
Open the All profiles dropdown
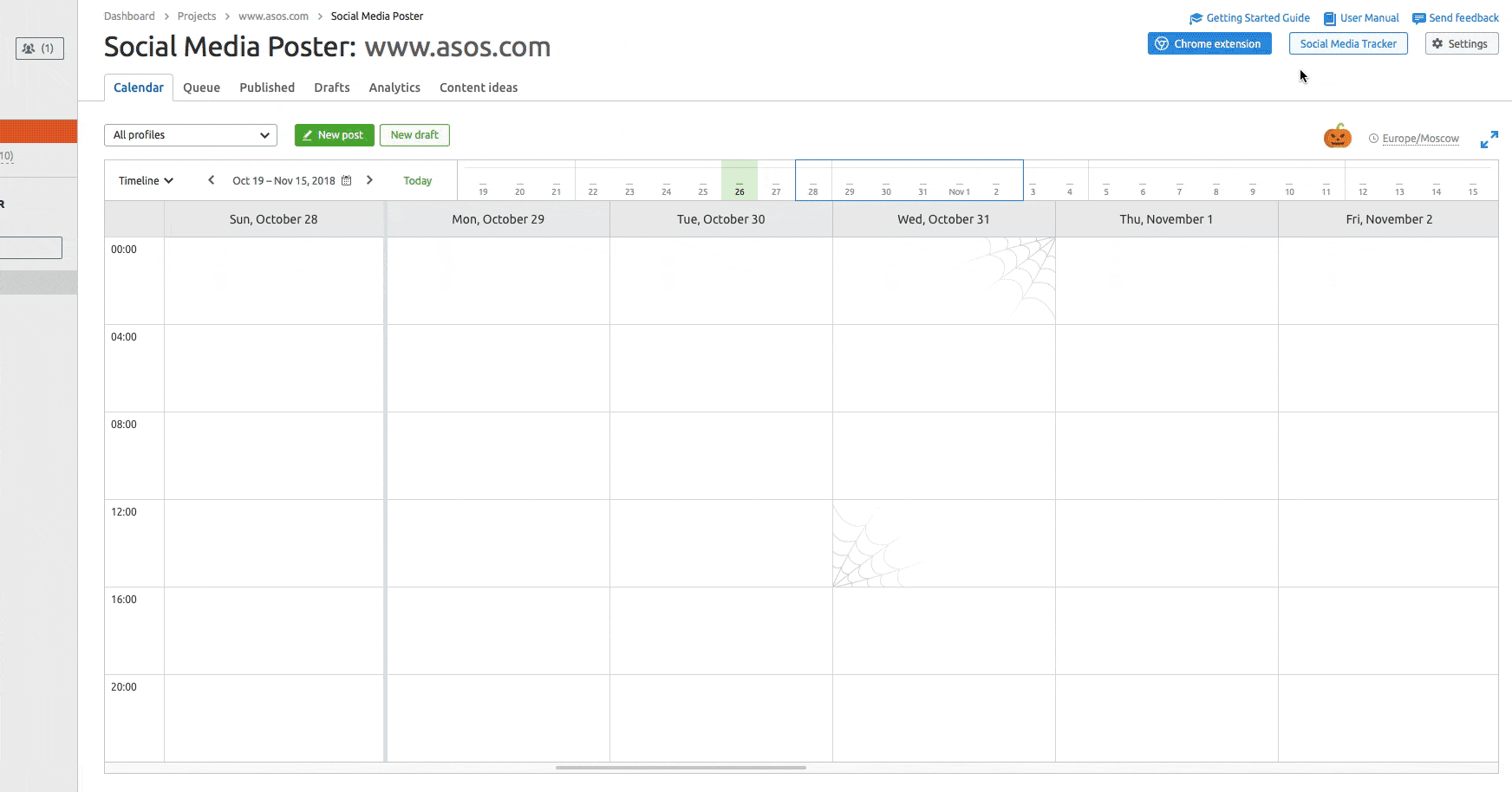pos(191,135)
